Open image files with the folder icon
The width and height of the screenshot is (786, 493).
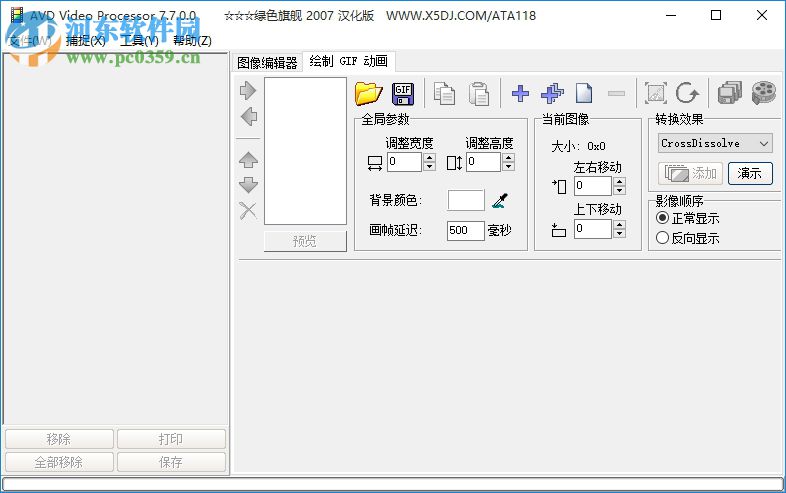click(368, 93)
